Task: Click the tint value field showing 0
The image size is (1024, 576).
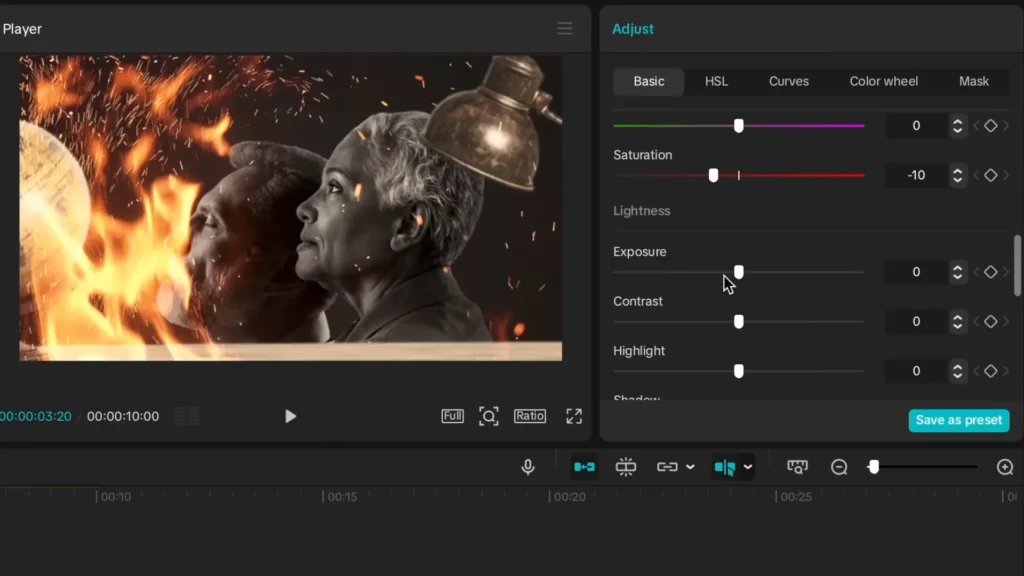Action: pyautogui.click(x=916, y=125)
